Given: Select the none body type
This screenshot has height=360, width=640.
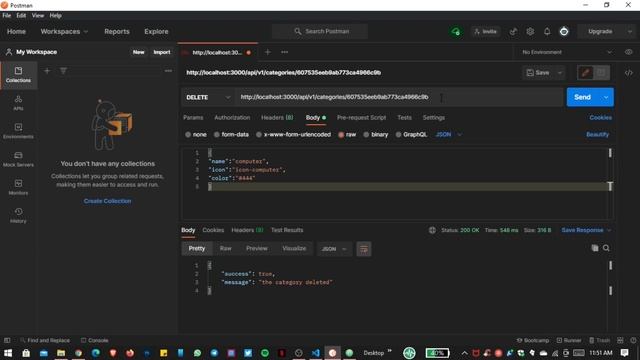Looking at the screenshot, I should point(196,135).
